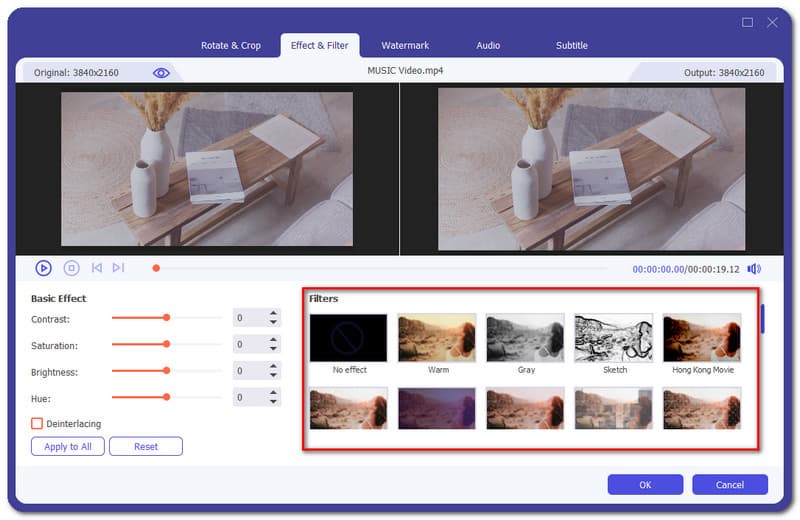Click the 00:00:00.00/00:00:19.12 time readout
Image resolution: width=800 pixels, height=520 pixels.
click(x=686, y=269)
